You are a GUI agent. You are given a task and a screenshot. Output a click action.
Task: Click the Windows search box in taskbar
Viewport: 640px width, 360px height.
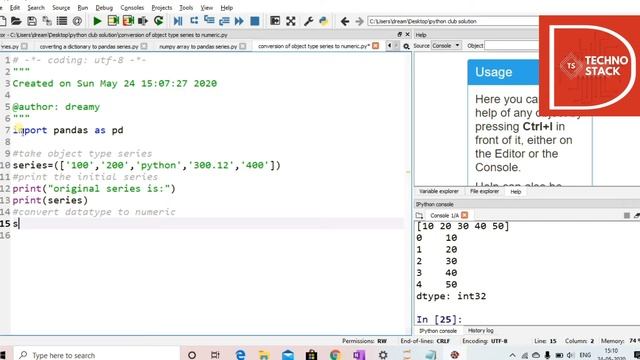97,355
